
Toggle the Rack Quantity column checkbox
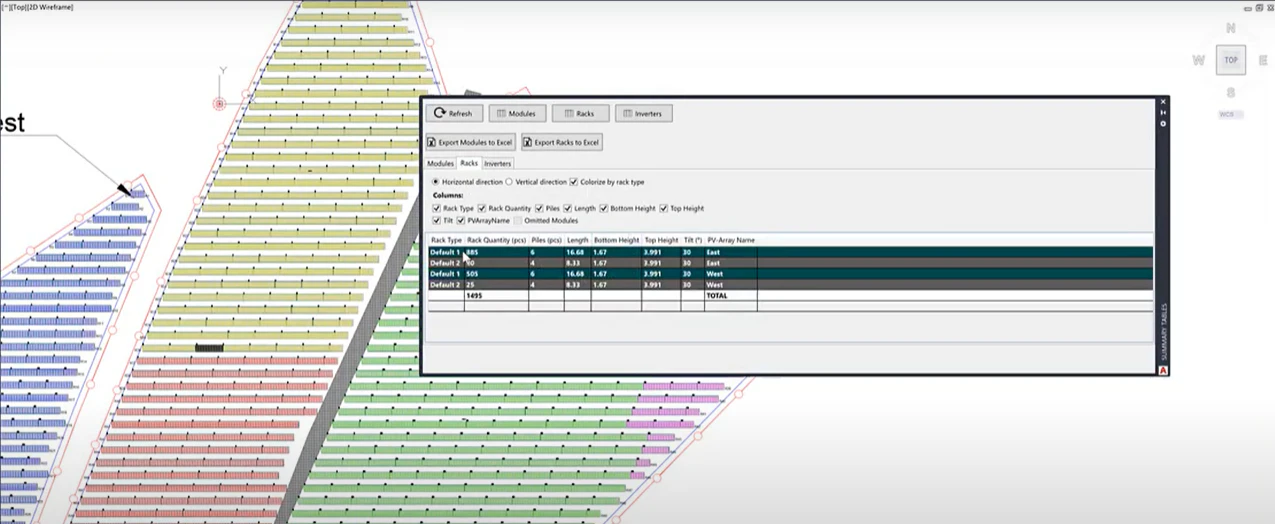click(481, 208)
